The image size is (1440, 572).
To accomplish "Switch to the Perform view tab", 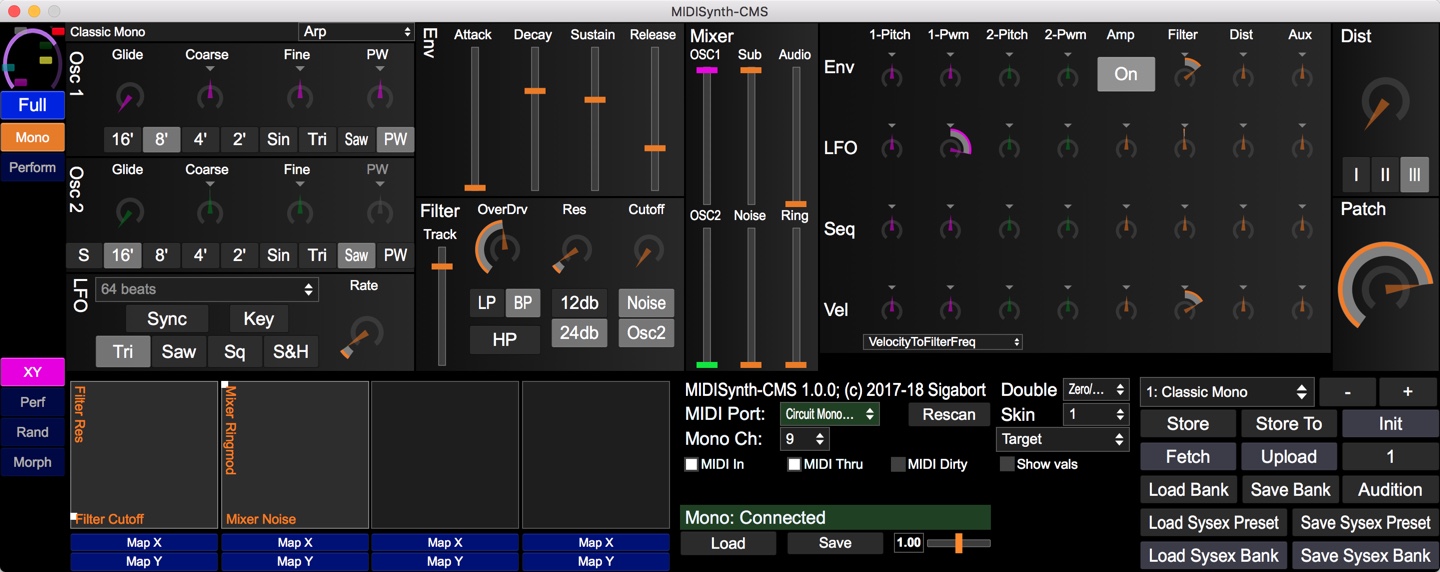I will point(32,167).
